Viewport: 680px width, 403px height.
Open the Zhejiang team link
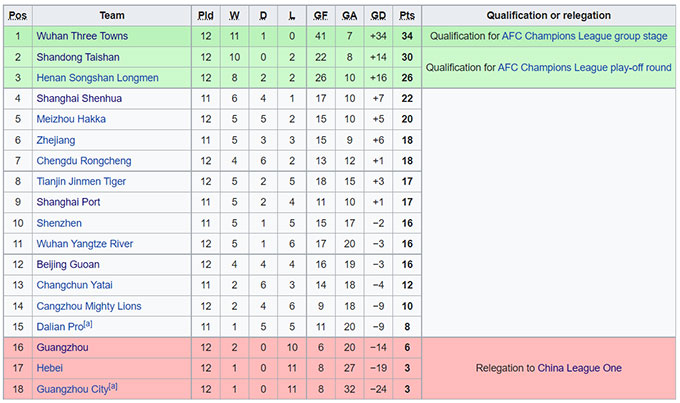click(56, 140)
